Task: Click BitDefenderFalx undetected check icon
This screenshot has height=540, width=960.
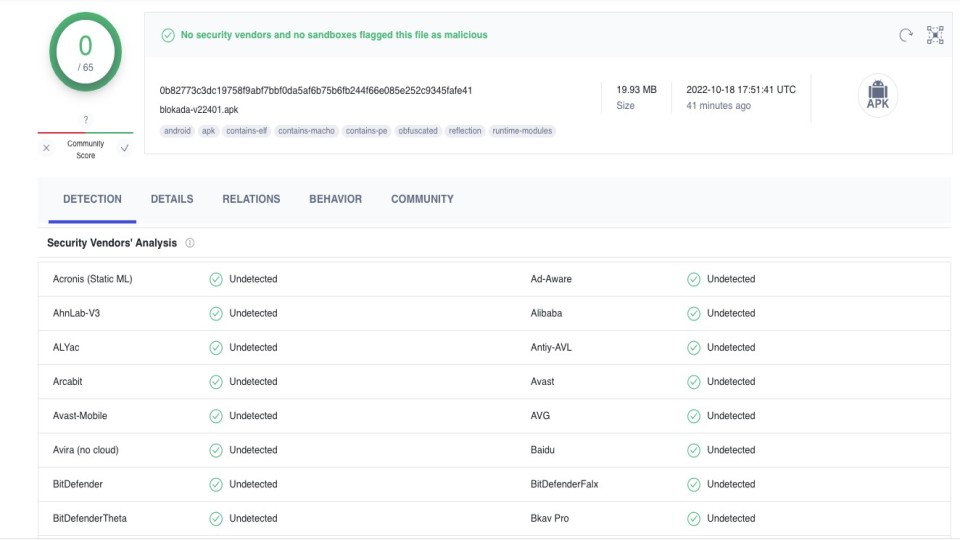Action: 693,485
